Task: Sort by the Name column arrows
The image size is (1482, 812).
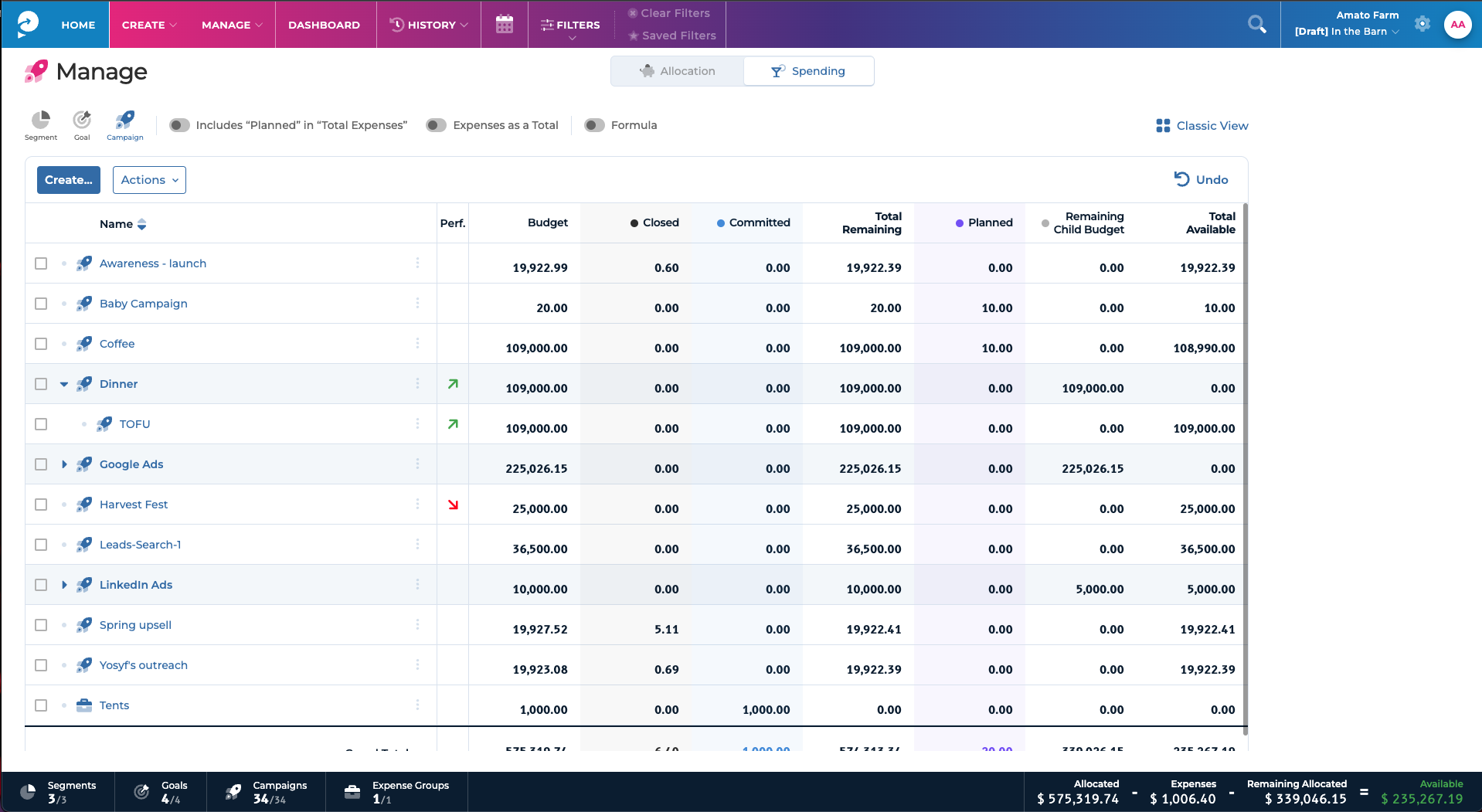Action: point(141,224)
